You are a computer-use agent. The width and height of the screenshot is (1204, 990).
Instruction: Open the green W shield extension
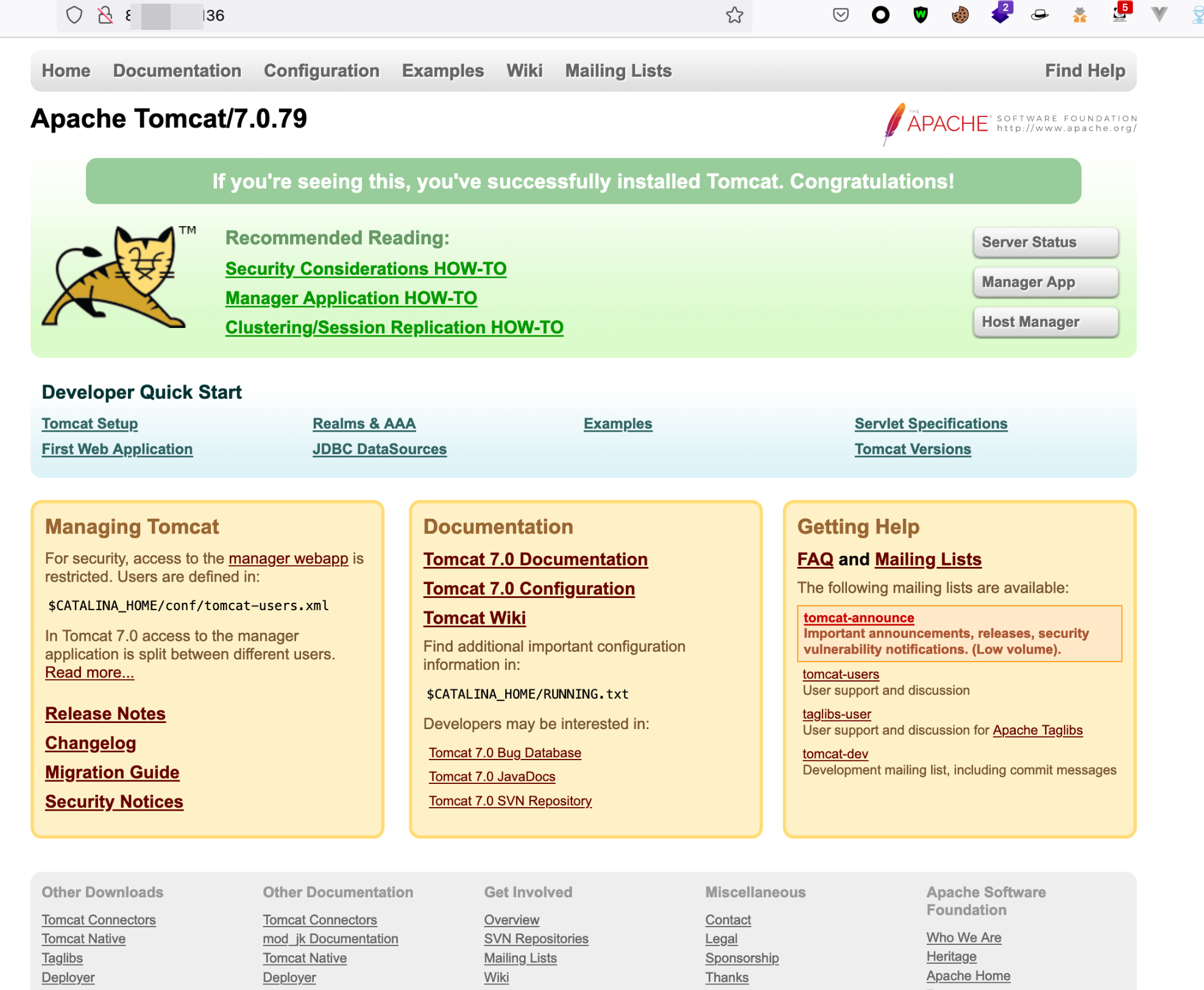[921, 15]
